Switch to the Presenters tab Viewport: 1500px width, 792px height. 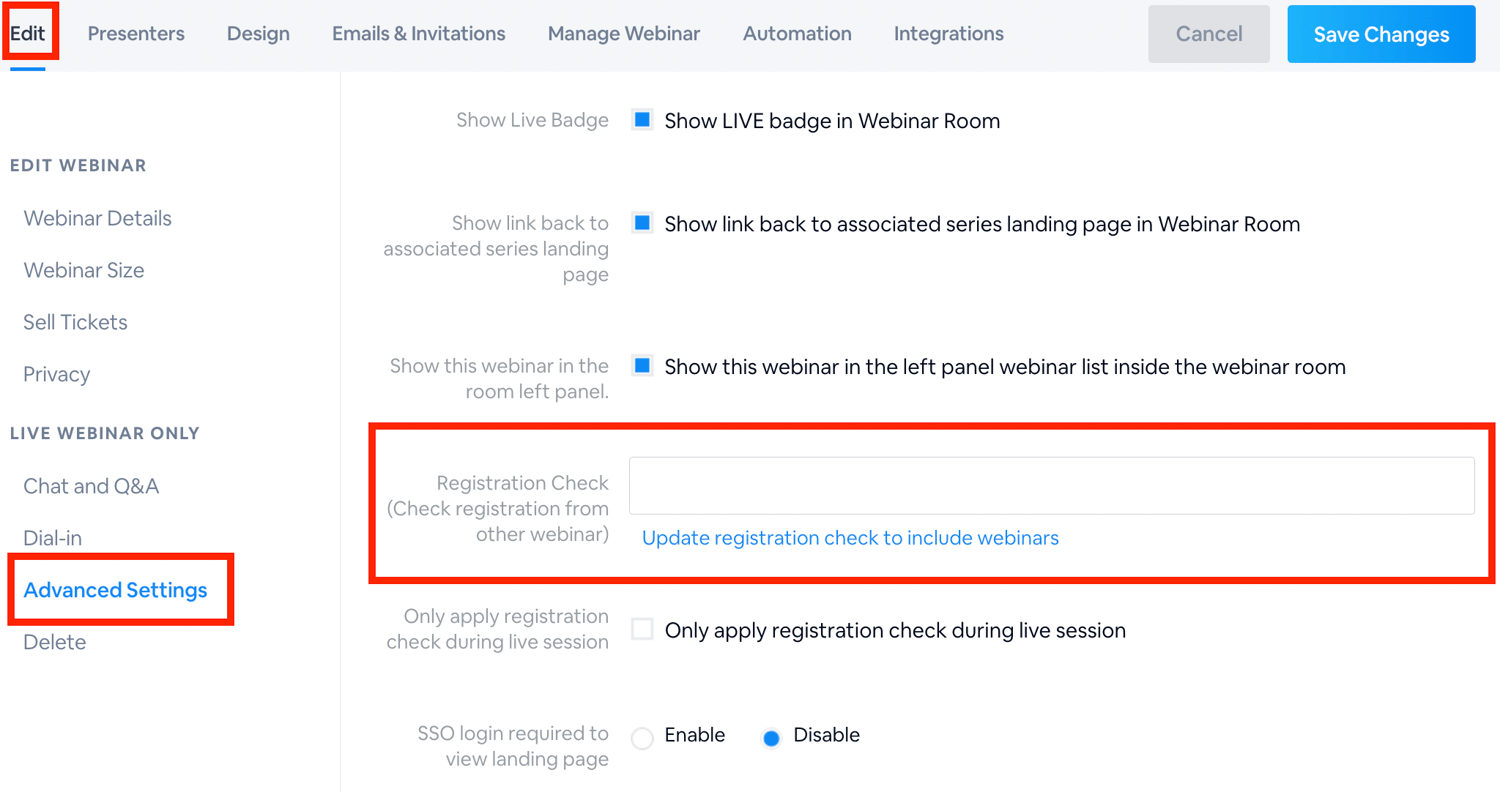pos(136,33)
